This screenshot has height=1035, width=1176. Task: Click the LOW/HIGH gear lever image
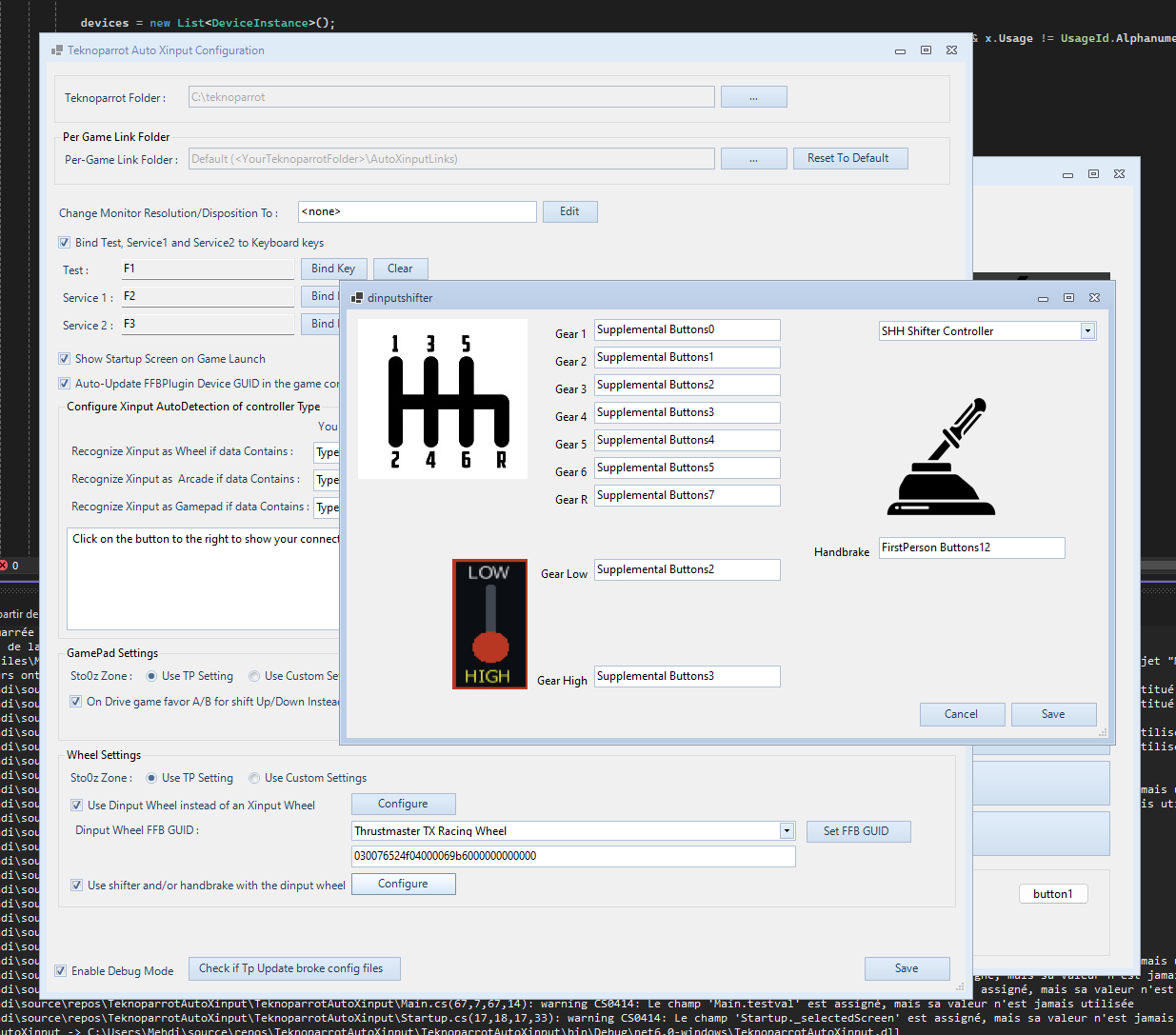coord(489,624)
